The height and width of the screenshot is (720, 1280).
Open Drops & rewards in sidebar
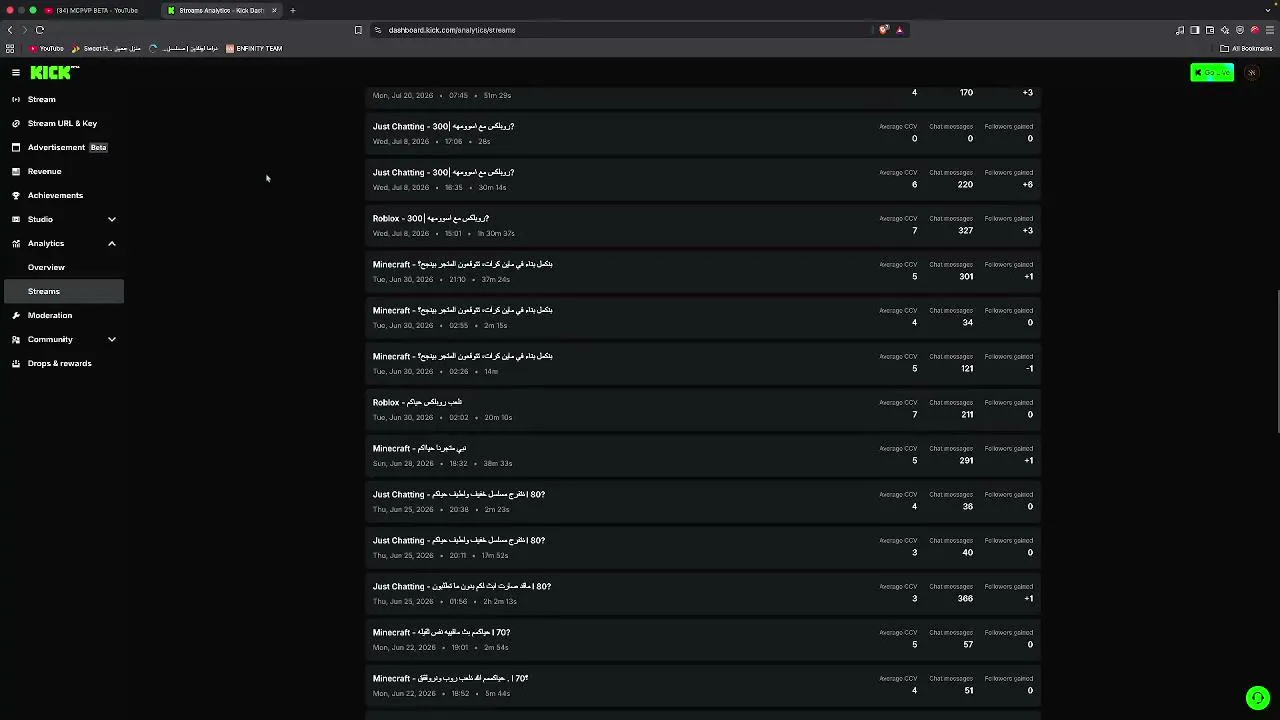(59, 363)
